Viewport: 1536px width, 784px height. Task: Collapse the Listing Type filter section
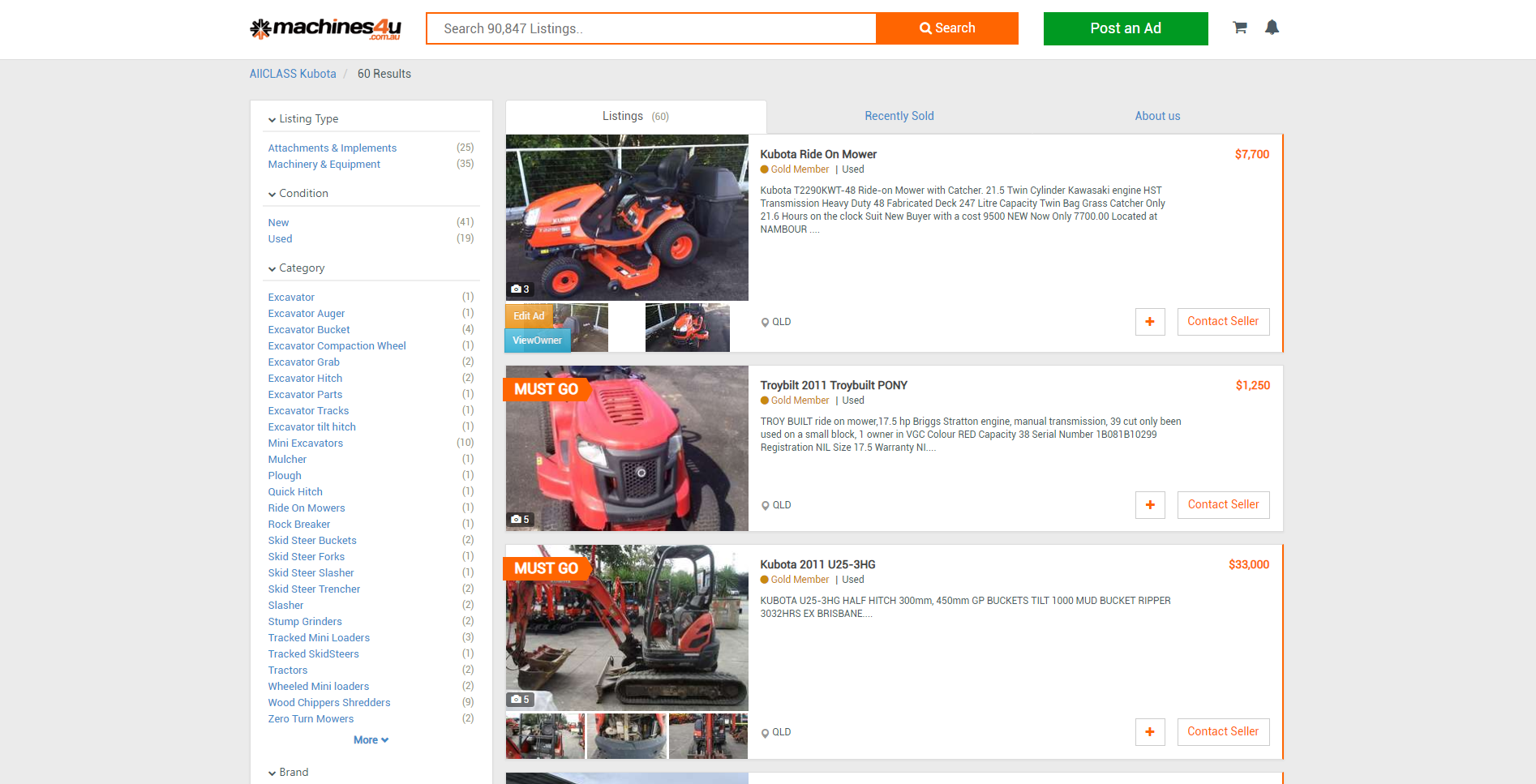coord(303,118)
